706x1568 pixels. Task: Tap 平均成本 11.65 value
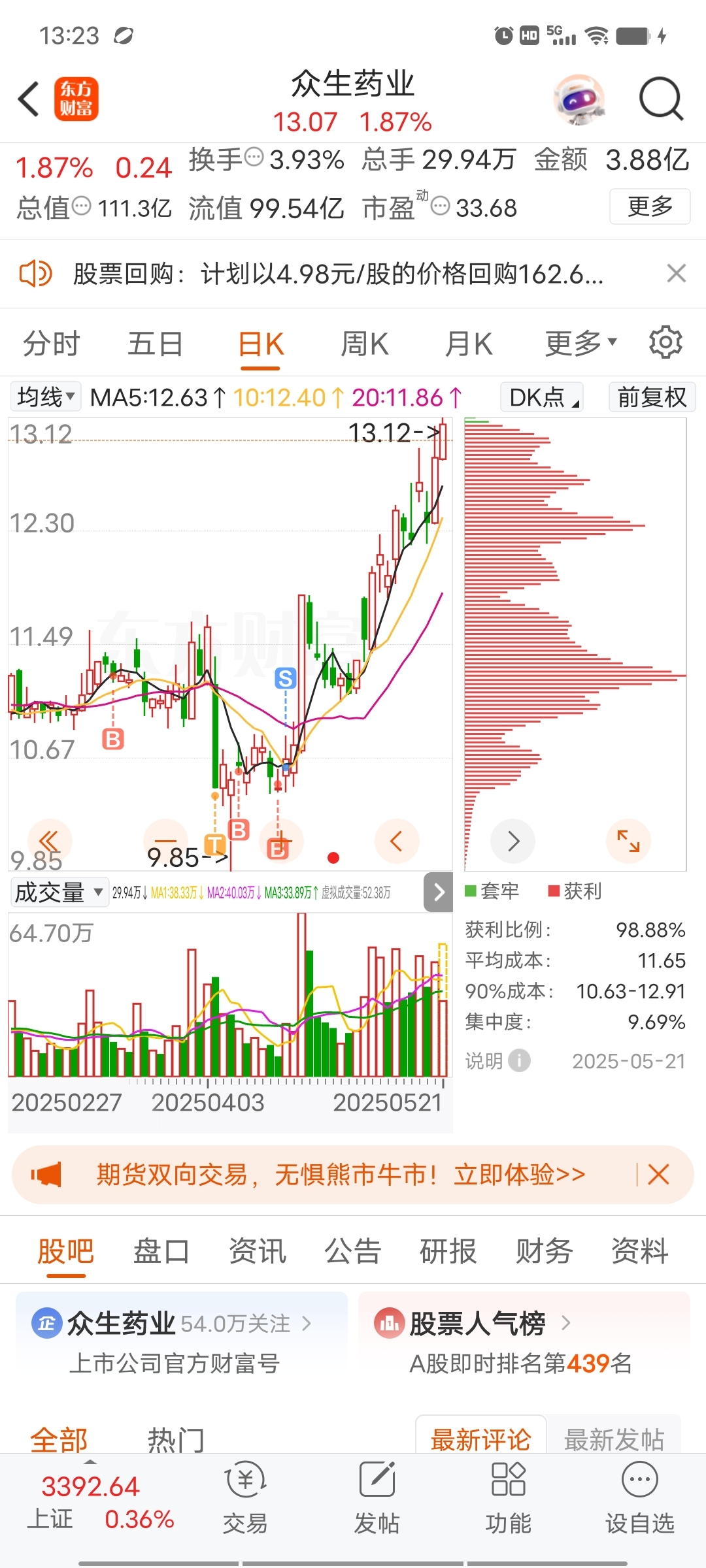[662, 960]
